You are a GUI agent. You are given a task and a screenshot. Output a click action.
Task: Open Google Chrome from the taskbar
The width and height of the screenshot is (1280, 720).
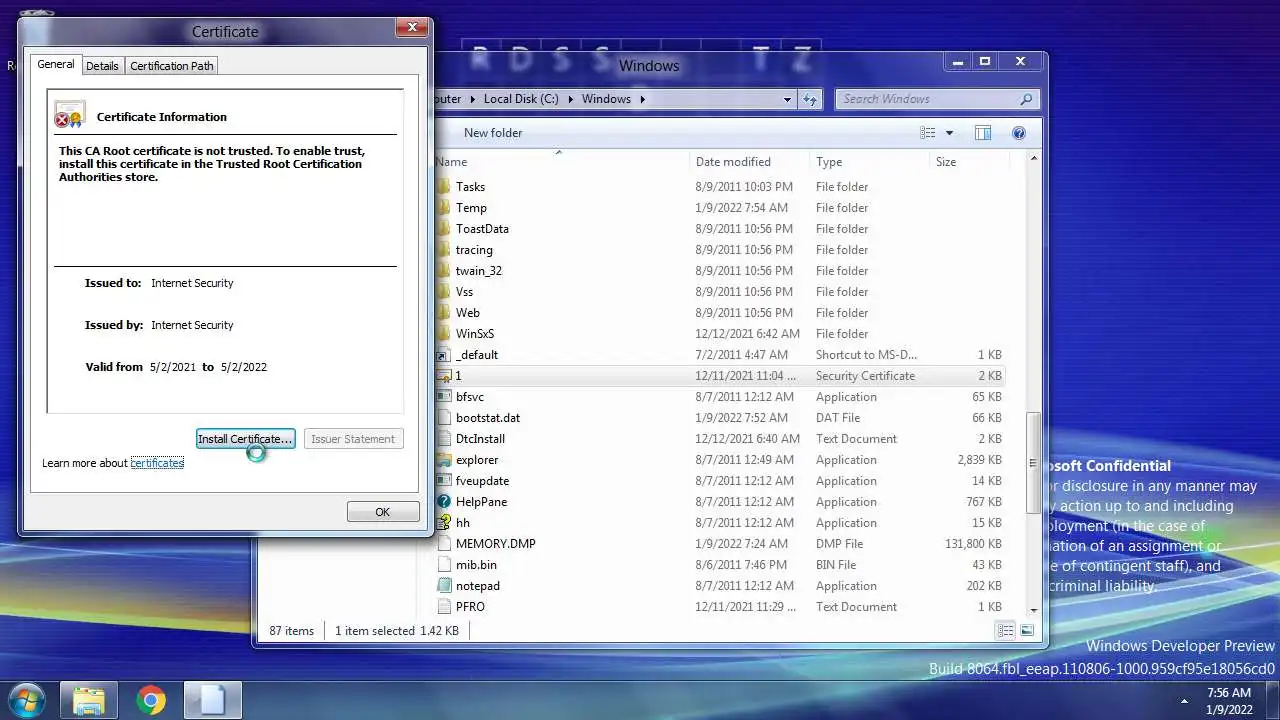(x=151, y=700)
